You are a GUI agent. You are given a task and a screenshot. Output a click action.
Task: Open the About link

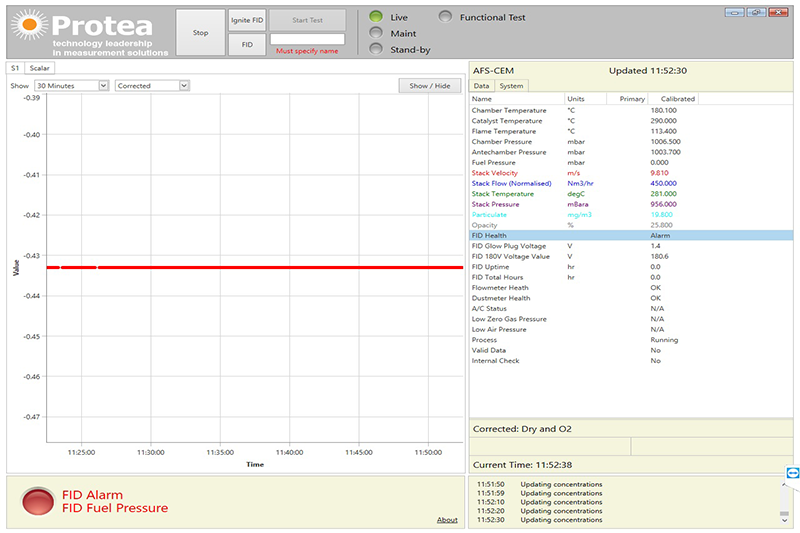(447, 520)
